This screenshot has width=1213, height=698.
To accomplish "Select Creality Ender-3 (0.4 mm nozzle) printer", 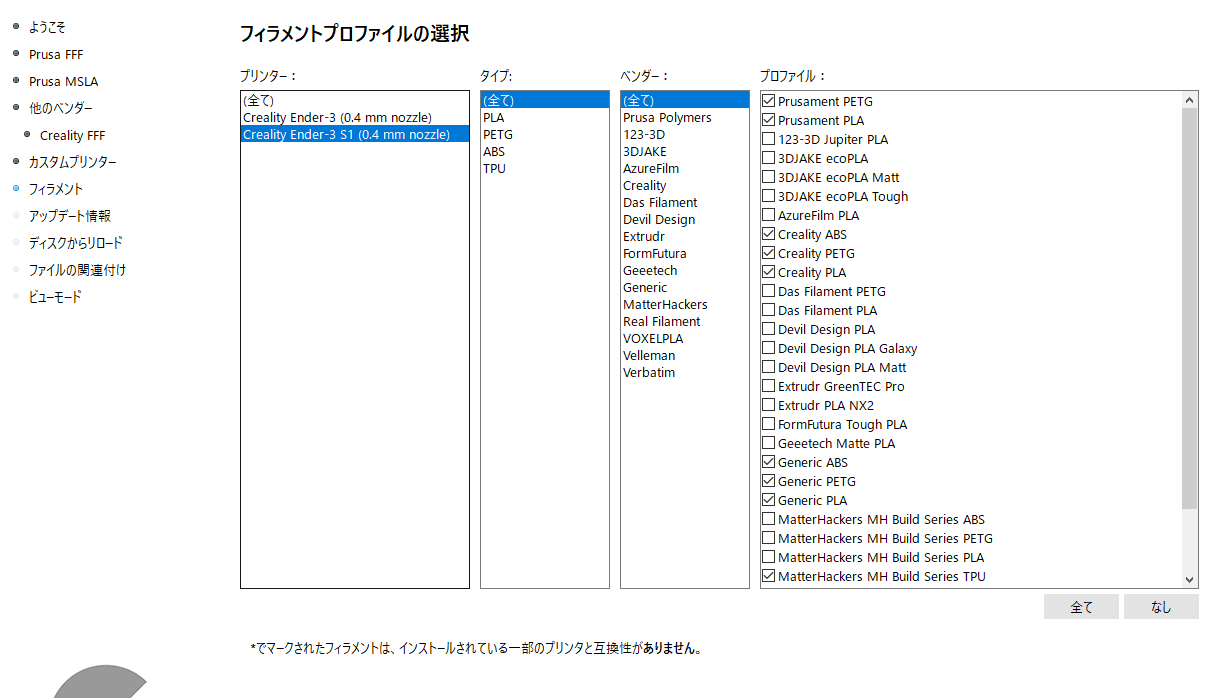I will [x=355, y=117].
